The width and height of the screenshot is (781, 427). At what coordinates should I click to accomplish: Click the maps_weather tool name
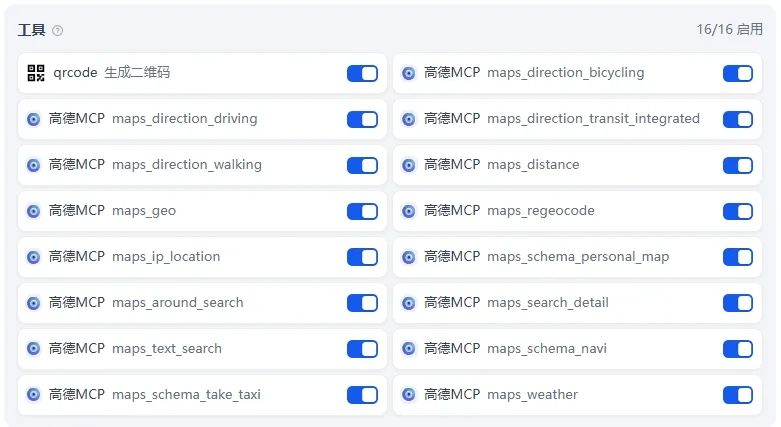[532, 395]
